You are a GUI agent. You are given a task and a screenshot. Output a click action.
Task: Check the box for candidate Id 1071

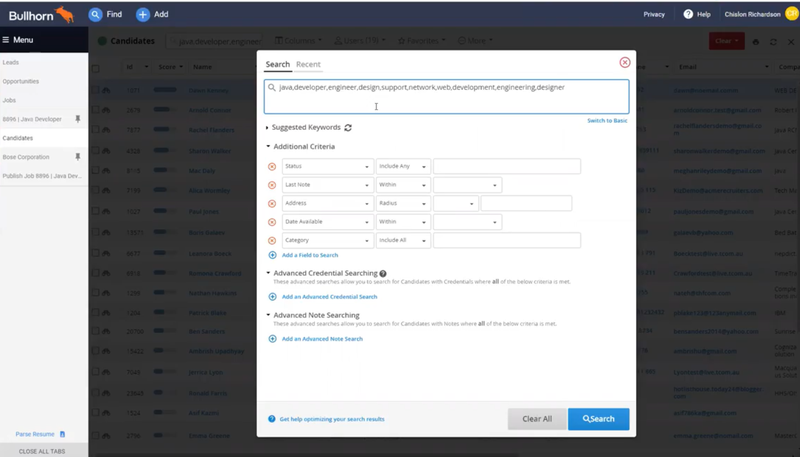click(95, 90)
